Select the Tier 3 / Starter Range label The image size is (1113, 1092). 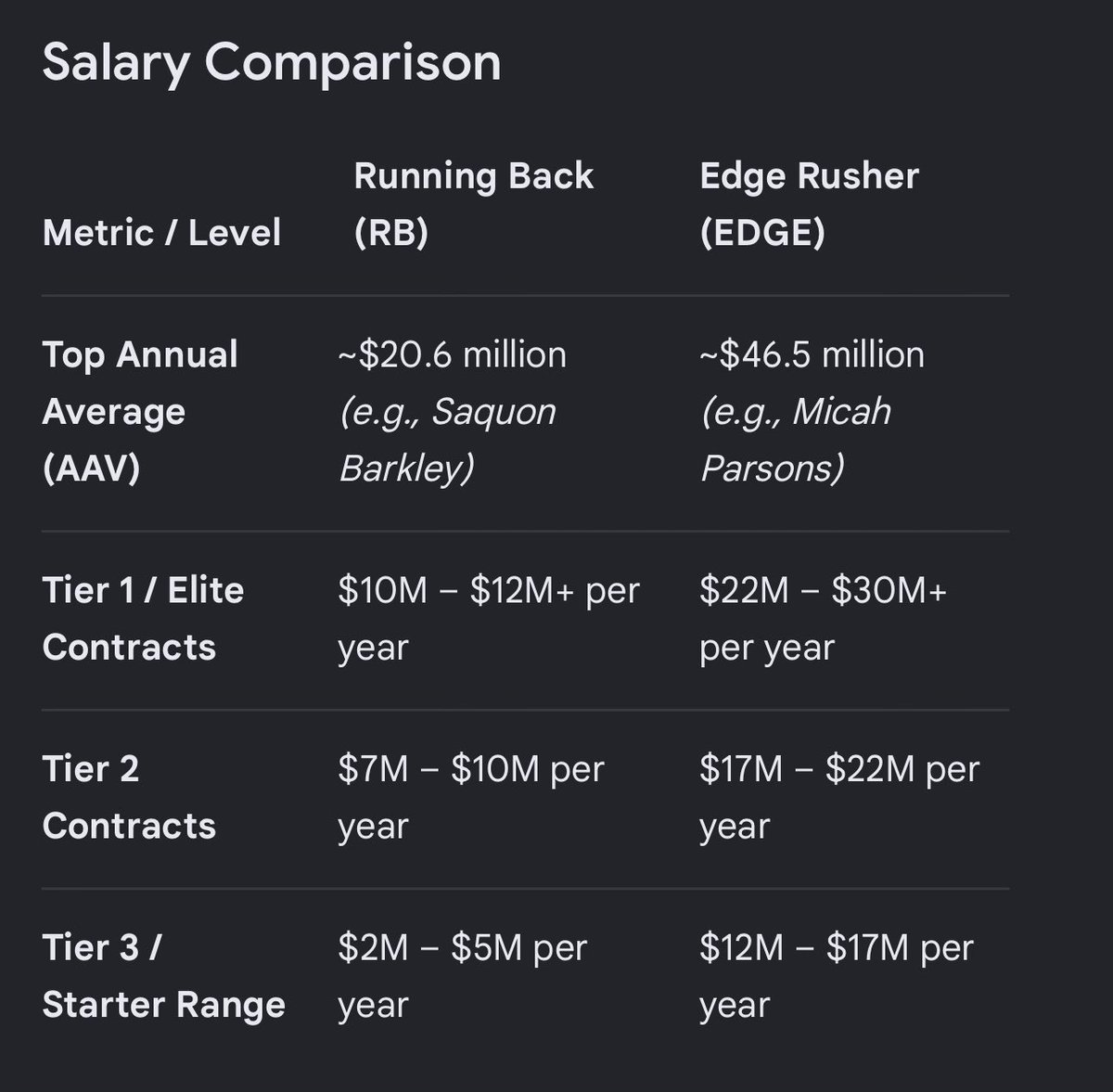(163, 976)
